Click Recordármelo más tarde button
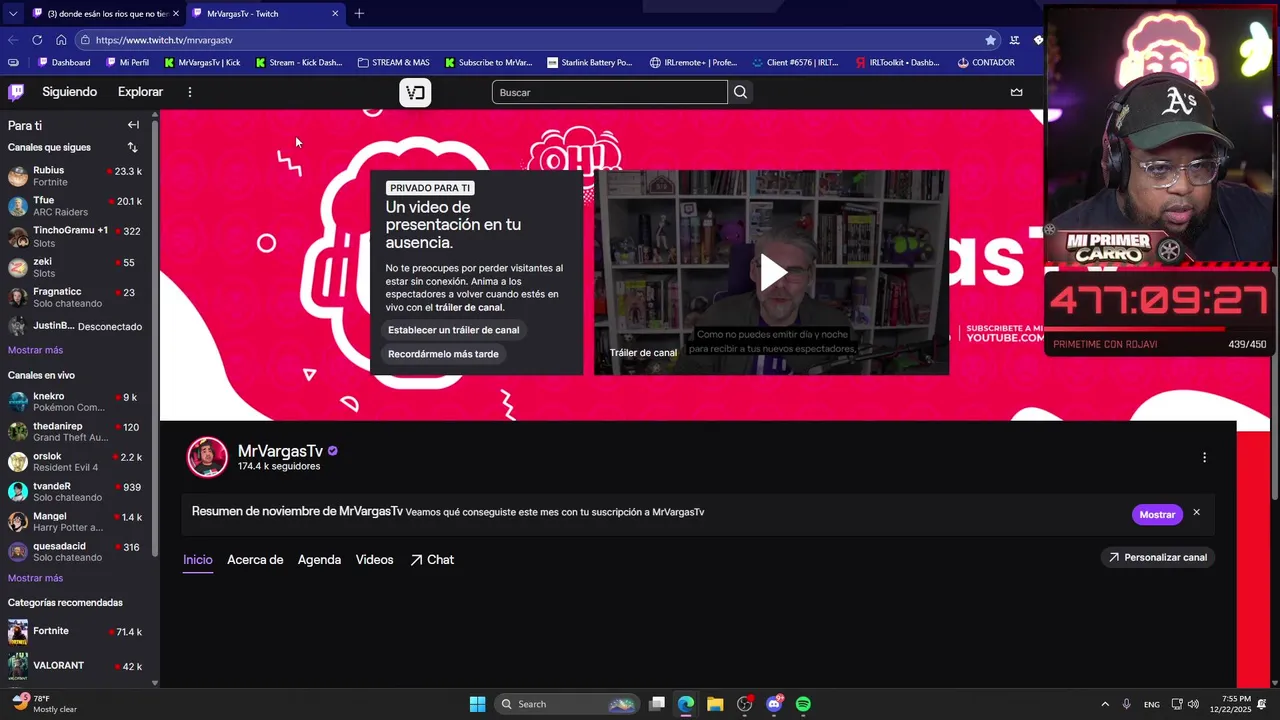The width and height of the screenshot is (1280, 720). click(x=443, y=354)
